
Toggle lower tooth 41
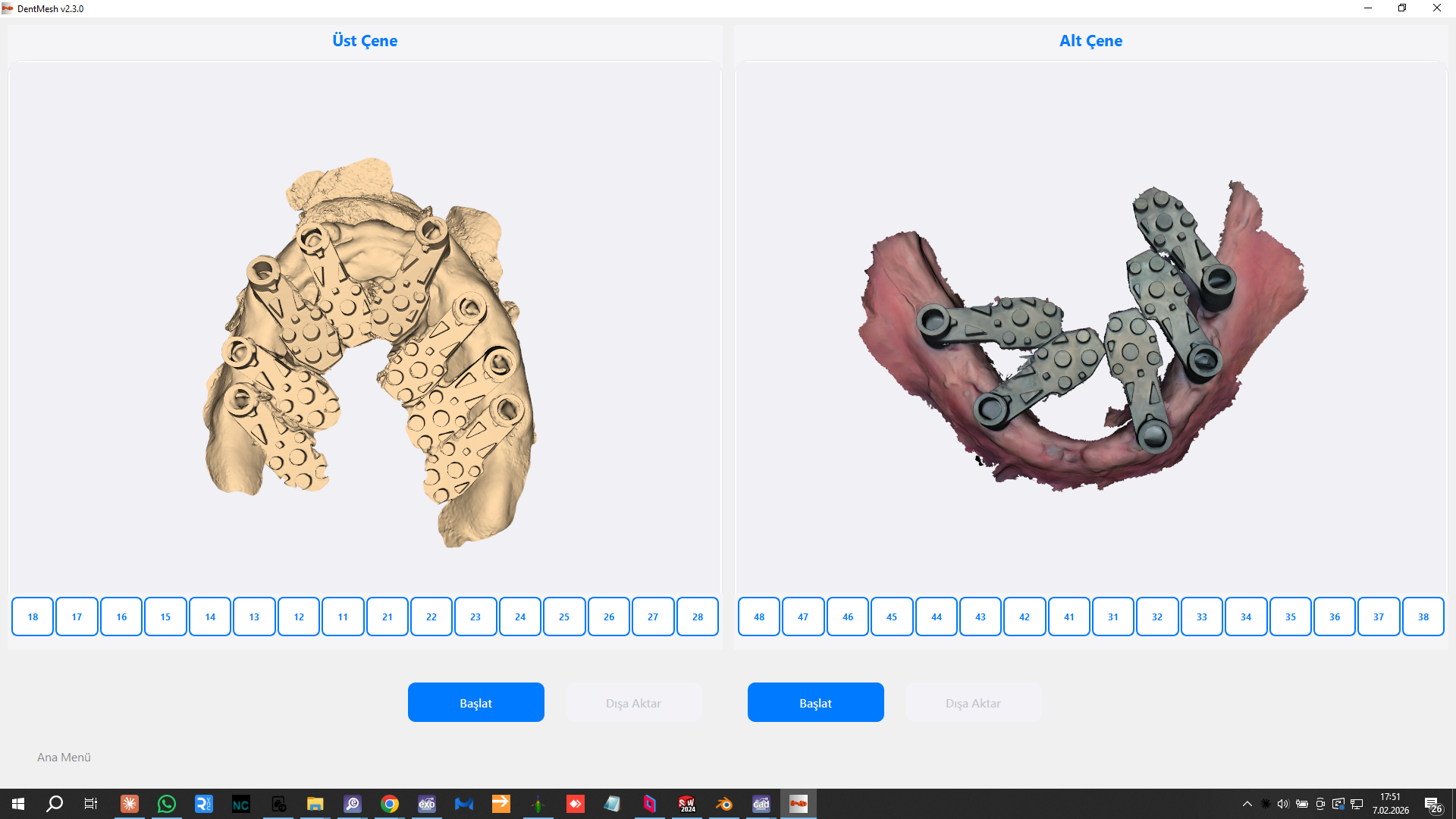pyautogui.click(x=1069, y=617)
